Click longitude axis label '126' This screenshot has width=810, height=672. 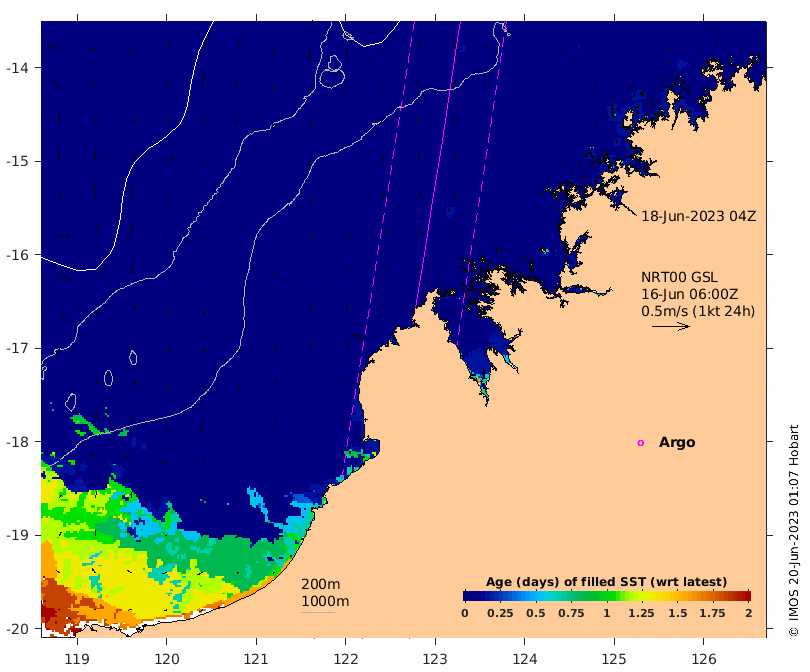point(704,659)
